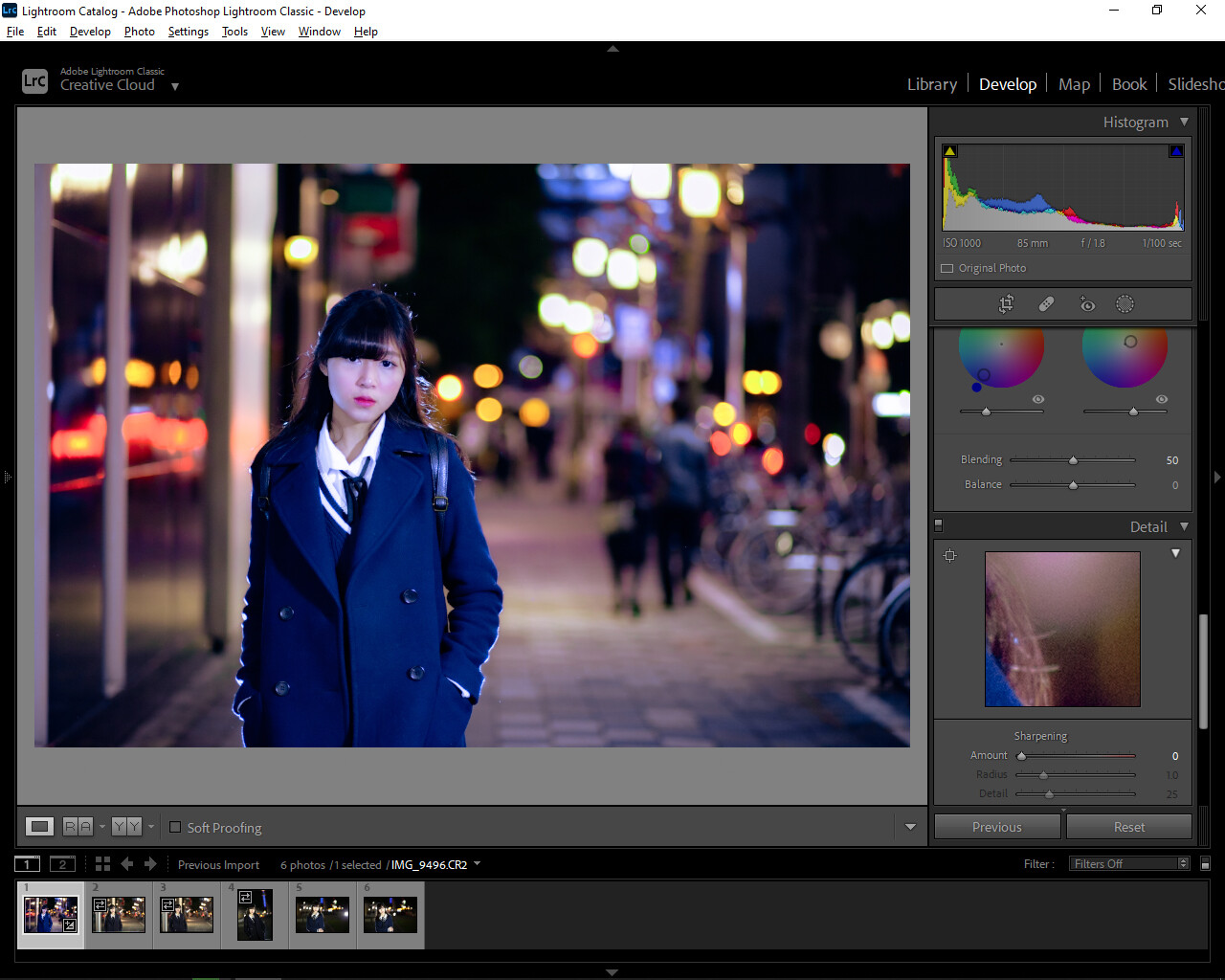Adjust the Sharpening Amount slider
This screenshot has height=980, width=1225.
1076,756
